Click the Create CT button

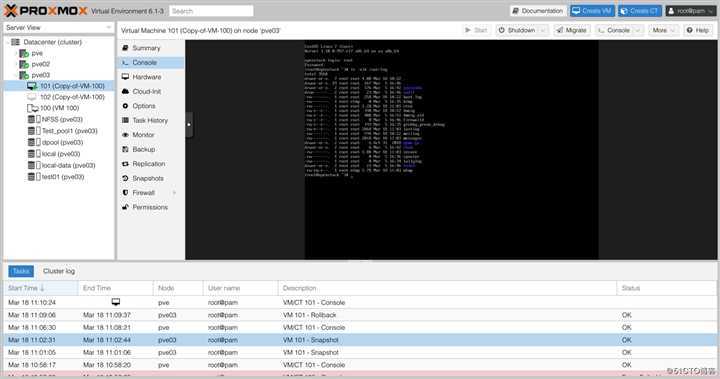point(640,11)
